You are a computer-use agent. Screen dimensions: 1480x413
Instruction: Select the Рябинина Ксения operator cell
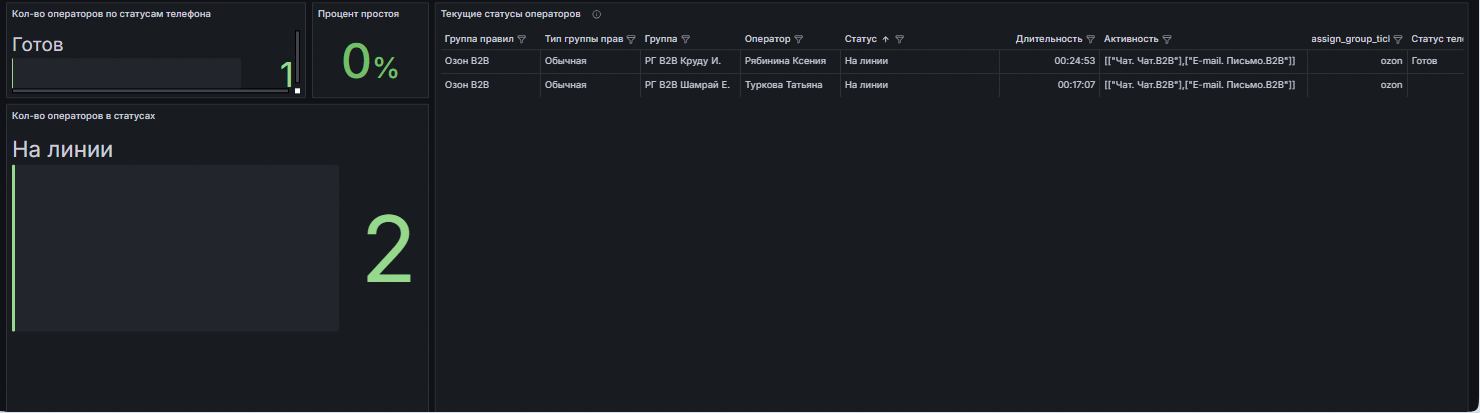coord(790,61)
